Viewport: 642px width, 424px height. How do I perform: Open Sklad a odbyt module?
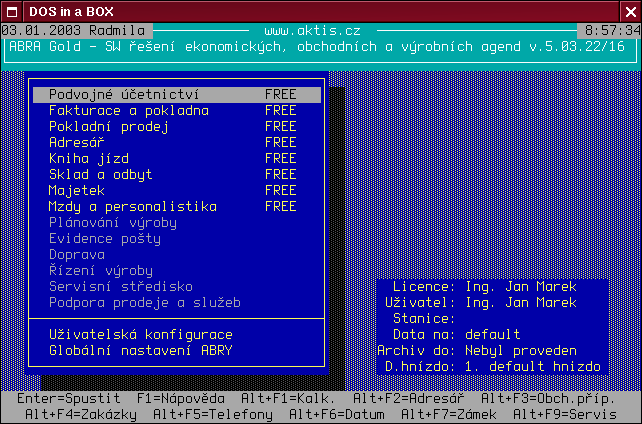(x=100, y=175)
